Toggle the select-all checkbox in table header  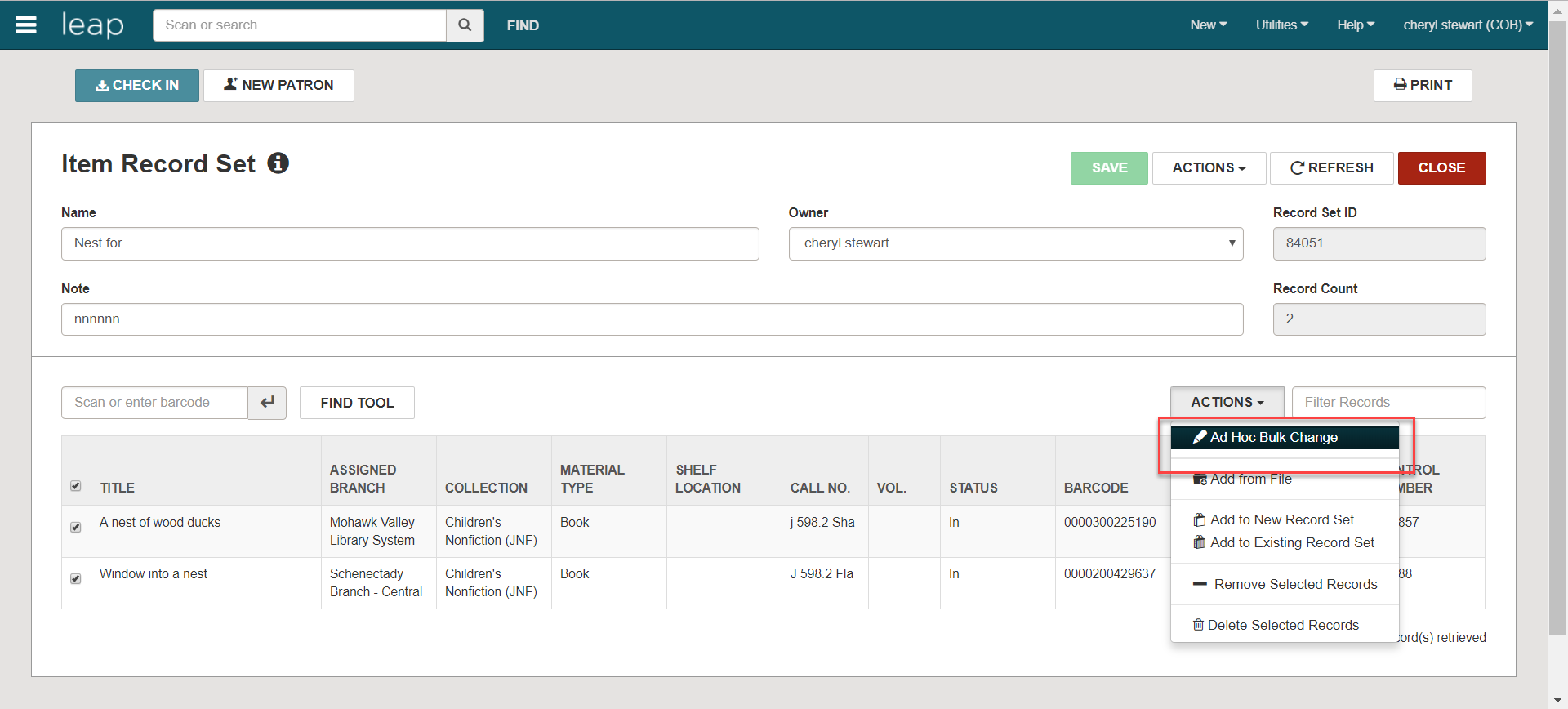click(x=76, y=486)
